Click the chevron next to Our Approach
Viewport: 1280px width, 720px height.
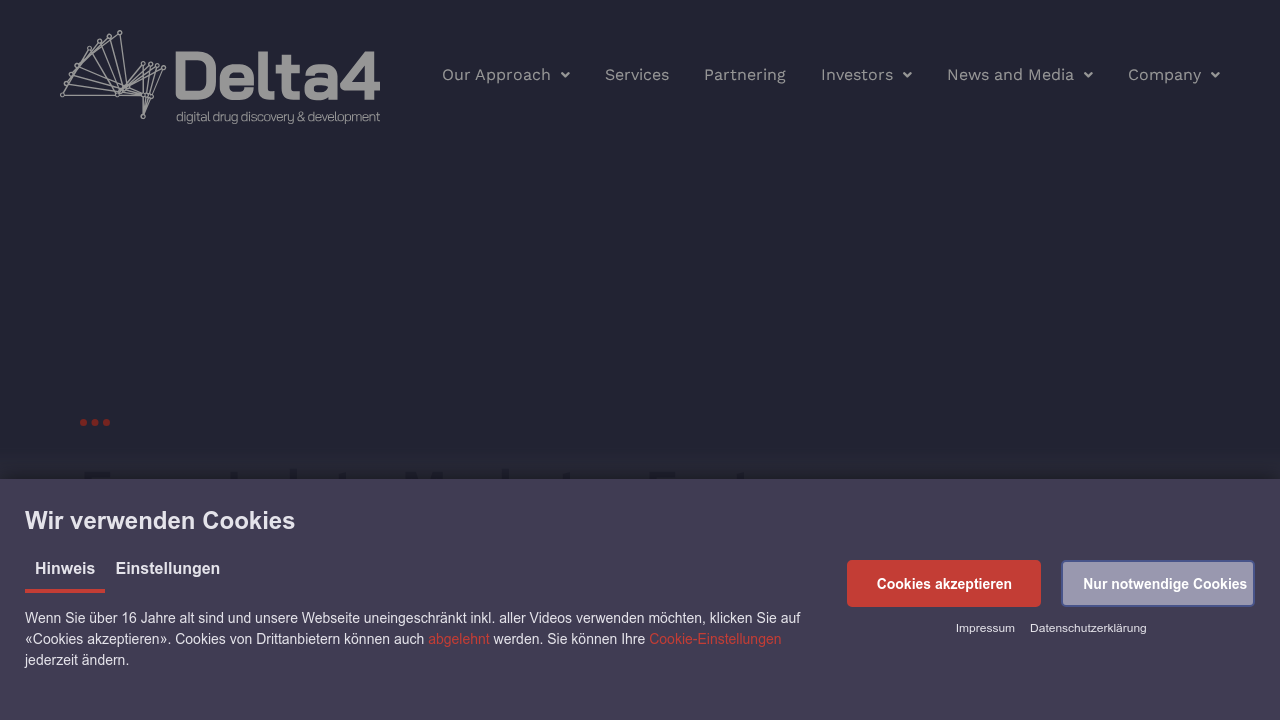[565, 75]
